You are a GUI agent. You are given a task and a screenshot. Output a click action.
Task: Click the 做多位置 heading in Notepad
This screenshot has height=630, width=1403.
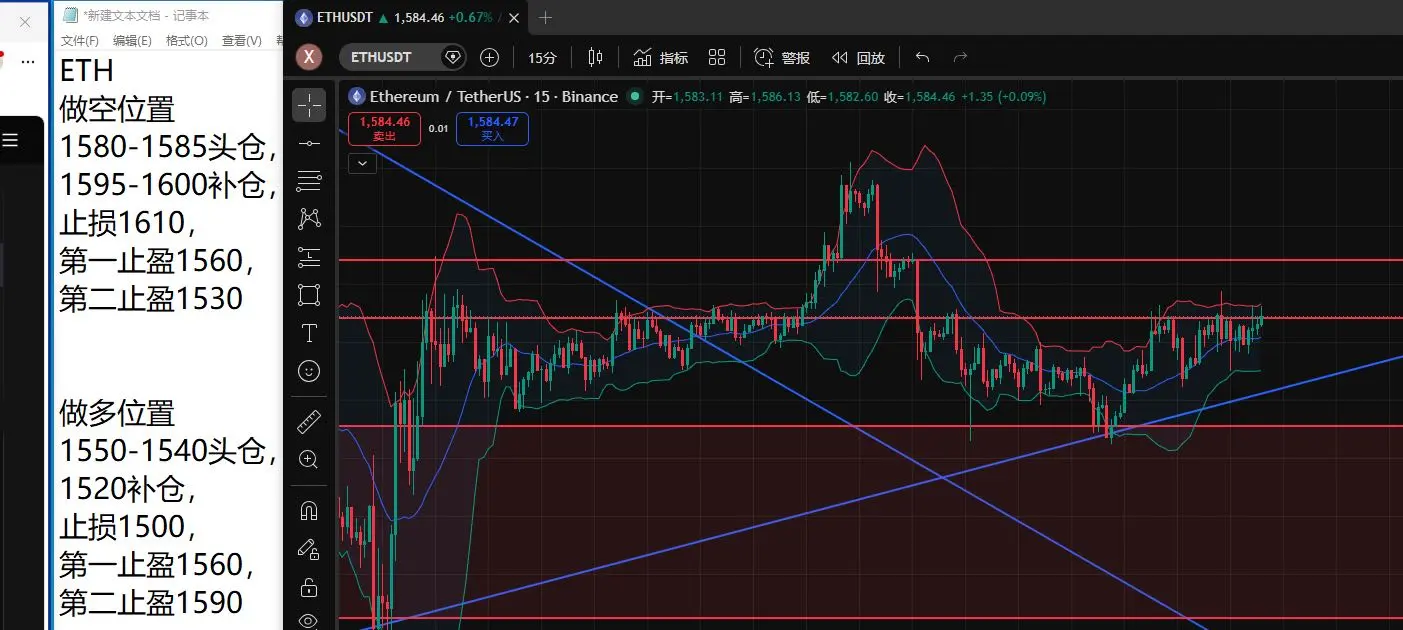click(117, 412)
